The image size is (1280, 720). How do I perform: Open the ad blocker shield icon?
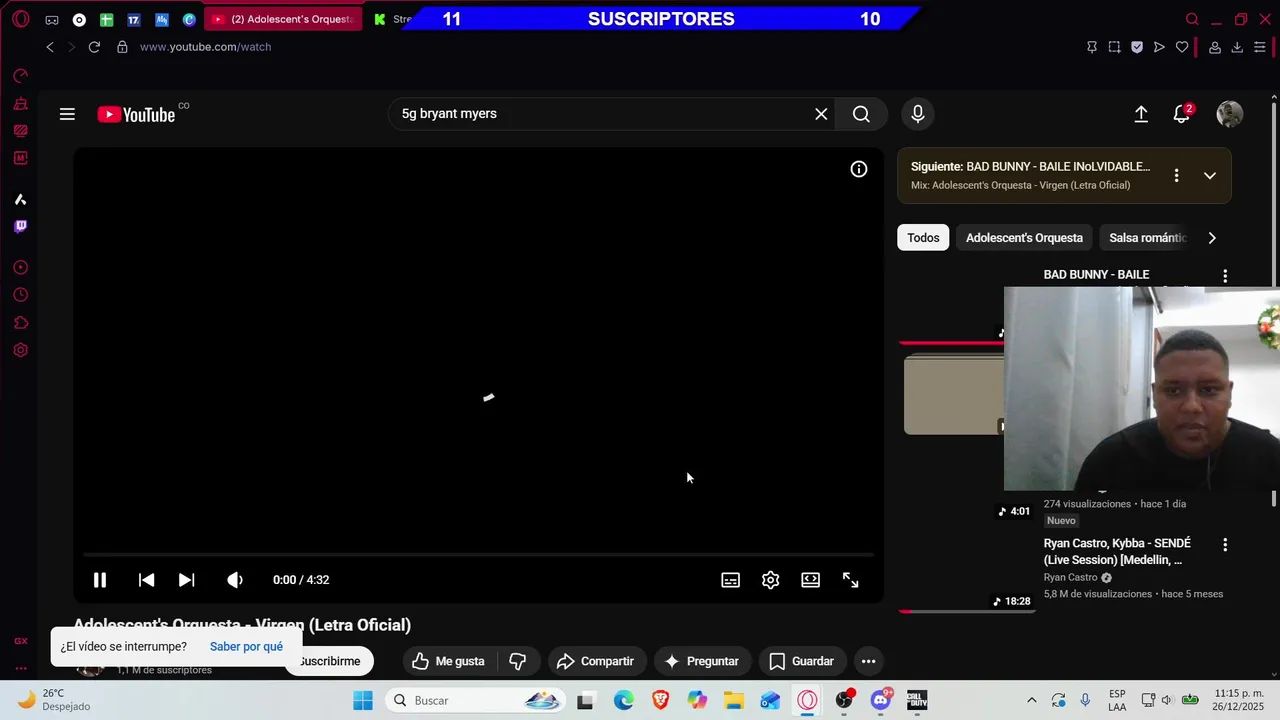(x=1137, y=47)
